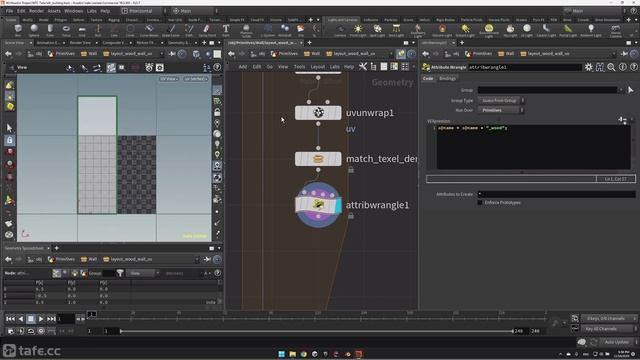Toggle the attribwrangle1 display flag
The width and height of the screenshot is (640, 360).
click(x=338, y=205)
